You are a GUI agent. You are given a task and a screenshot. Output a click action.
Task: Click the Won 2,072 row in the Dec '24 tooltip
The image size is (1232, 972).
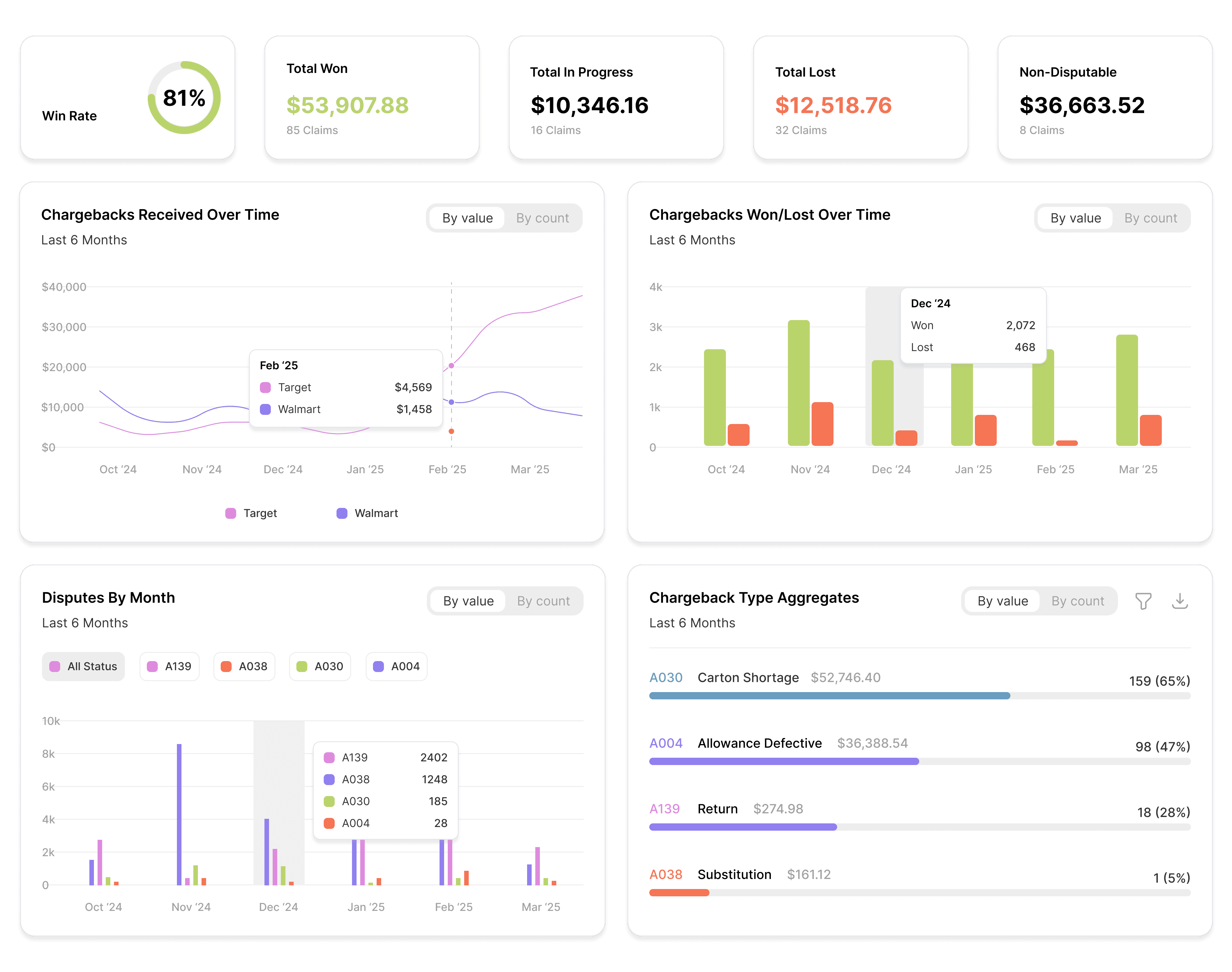coord(972,326)
